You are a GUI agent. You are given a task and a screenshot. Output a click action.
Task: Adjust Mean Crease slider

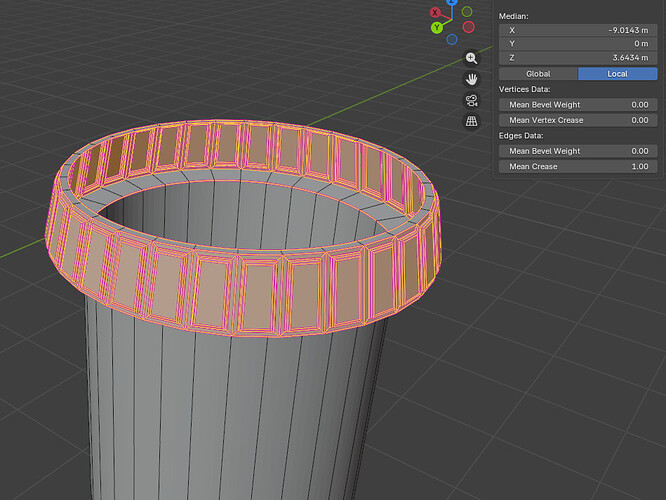coord(578,167)
